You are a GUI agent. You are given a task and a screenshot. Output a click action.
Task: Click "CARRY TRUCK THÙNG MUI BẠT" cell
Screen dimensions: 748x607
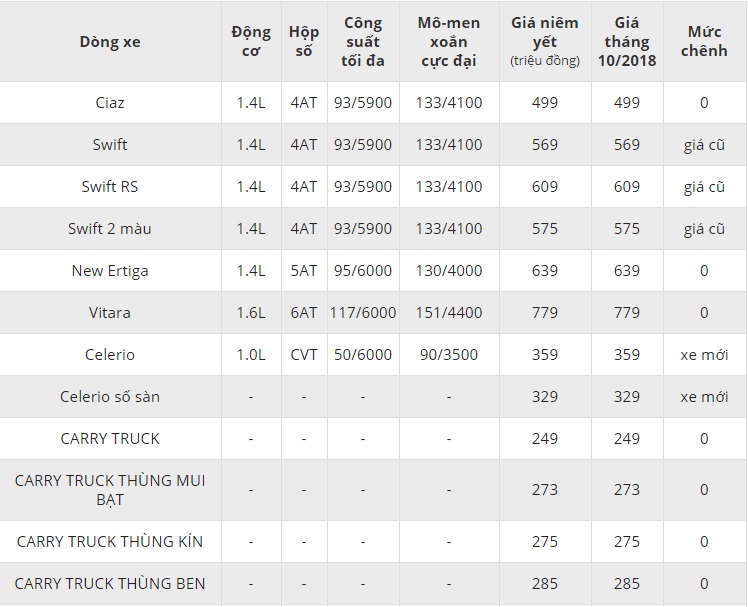(110, 490)
